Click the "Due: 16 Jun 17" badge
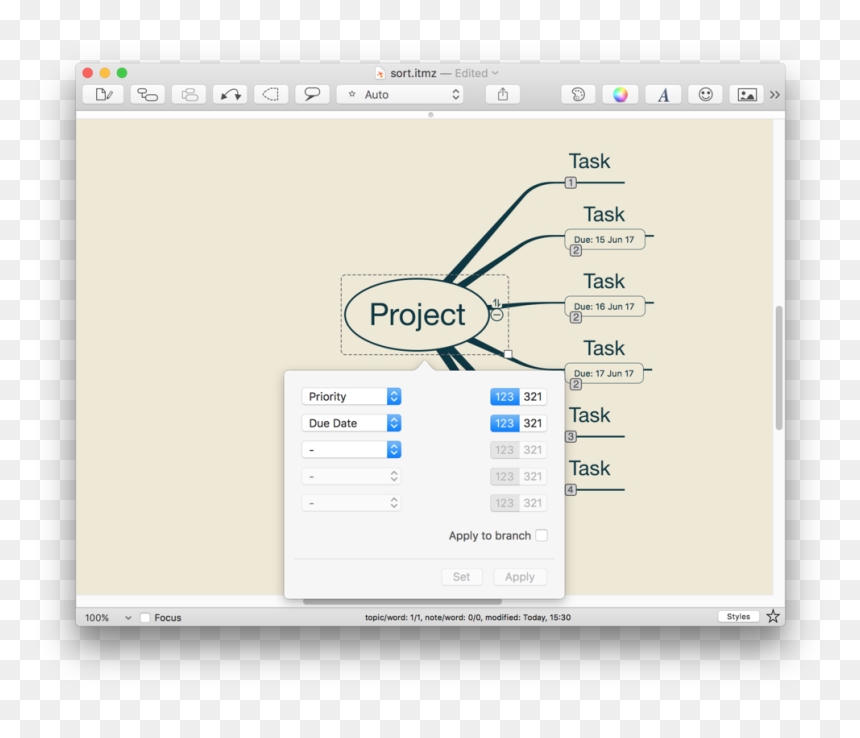Image resolution: width=860 pixels, height=738 pixels. coord(604,306)
